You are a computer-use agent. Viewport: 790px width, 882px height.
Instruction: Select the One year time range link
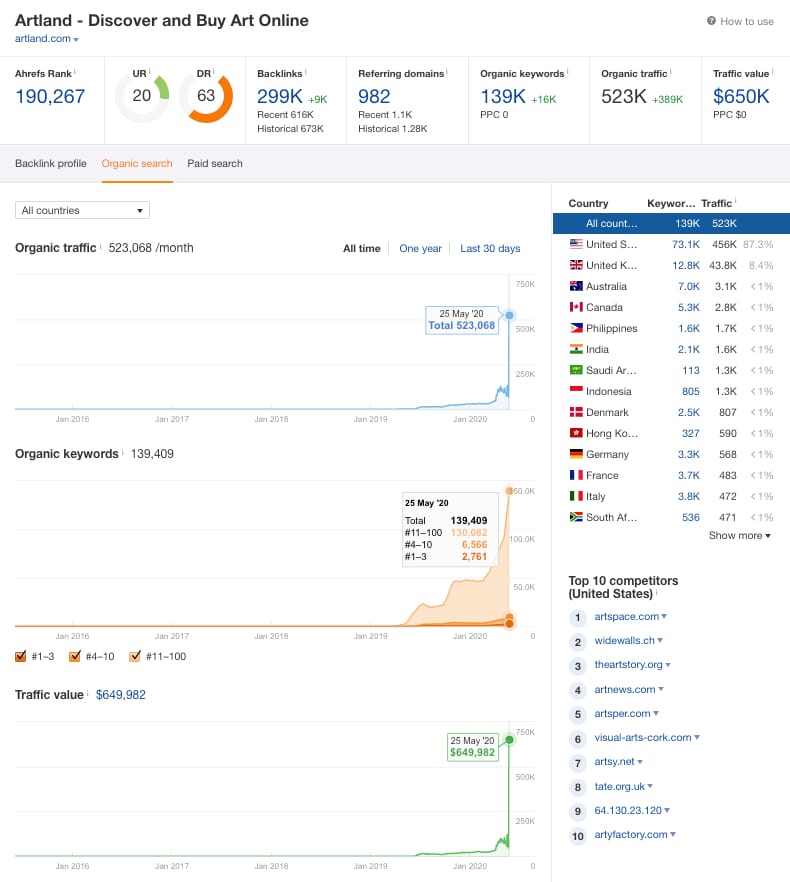pyautogui.click(x=420, y=249)
